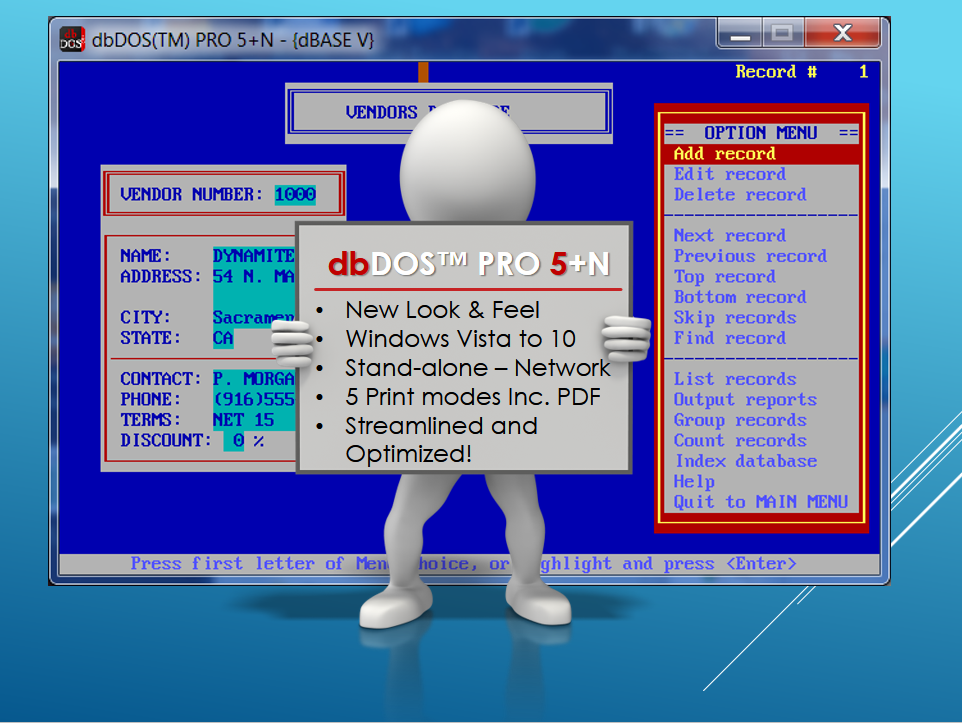The image size is (962, 723).
Task: Click the PHONE field value
Action: pyautogui.click(x=254, y=400)
